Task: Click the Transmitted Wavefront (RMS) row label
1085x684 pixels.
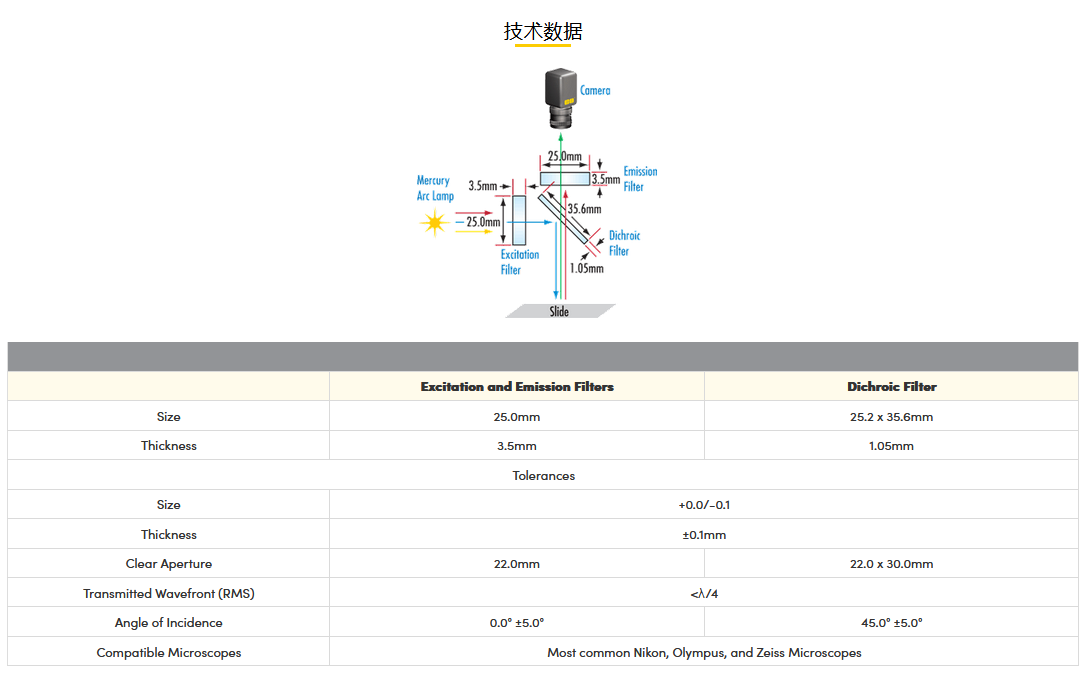Action: pos(169,594)
